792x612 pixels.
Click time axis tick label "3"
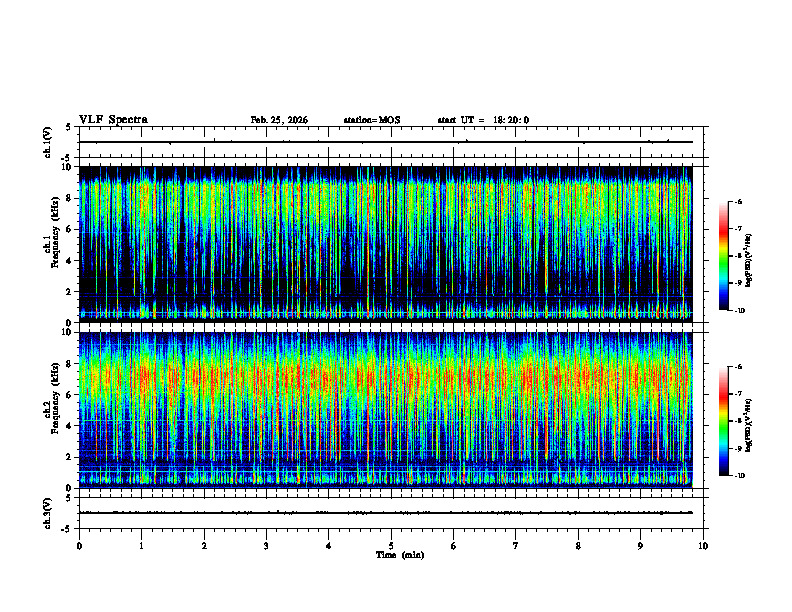click(266, 546)
